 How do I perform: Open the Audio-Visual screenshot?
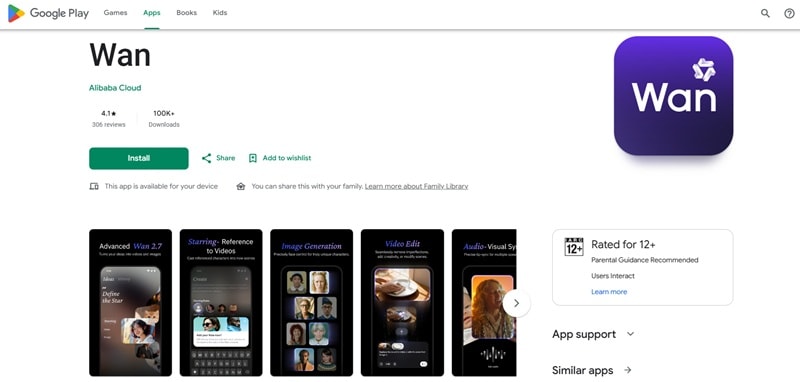484,302
